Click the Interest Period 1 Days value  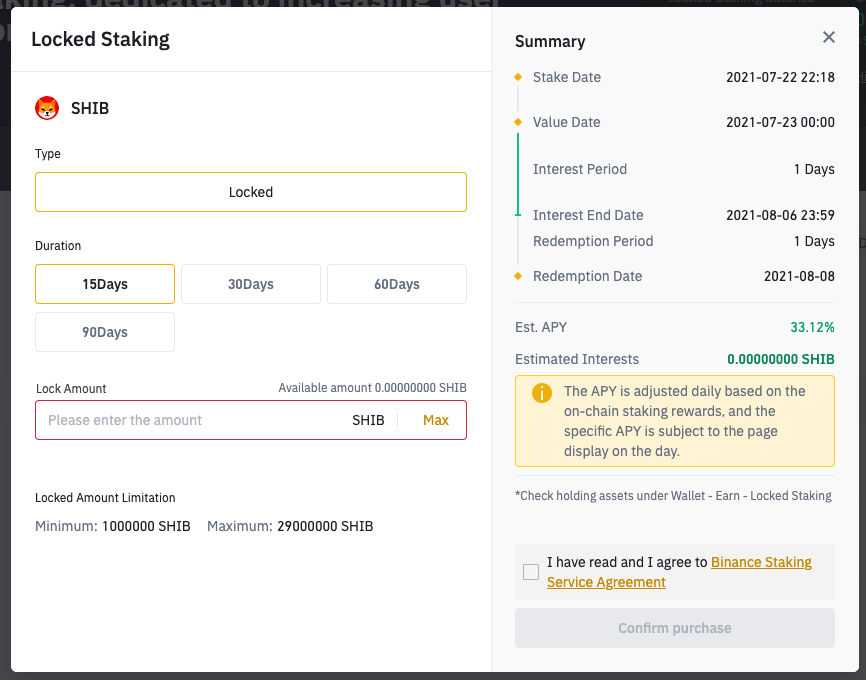(x=814, y=169)
